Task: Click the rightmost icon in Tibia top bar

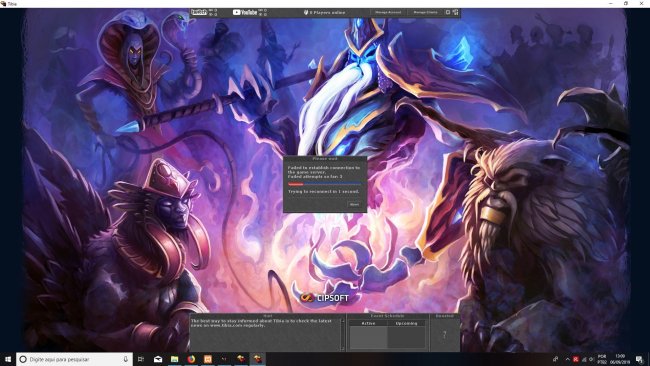Action: [x=455, y=12]
